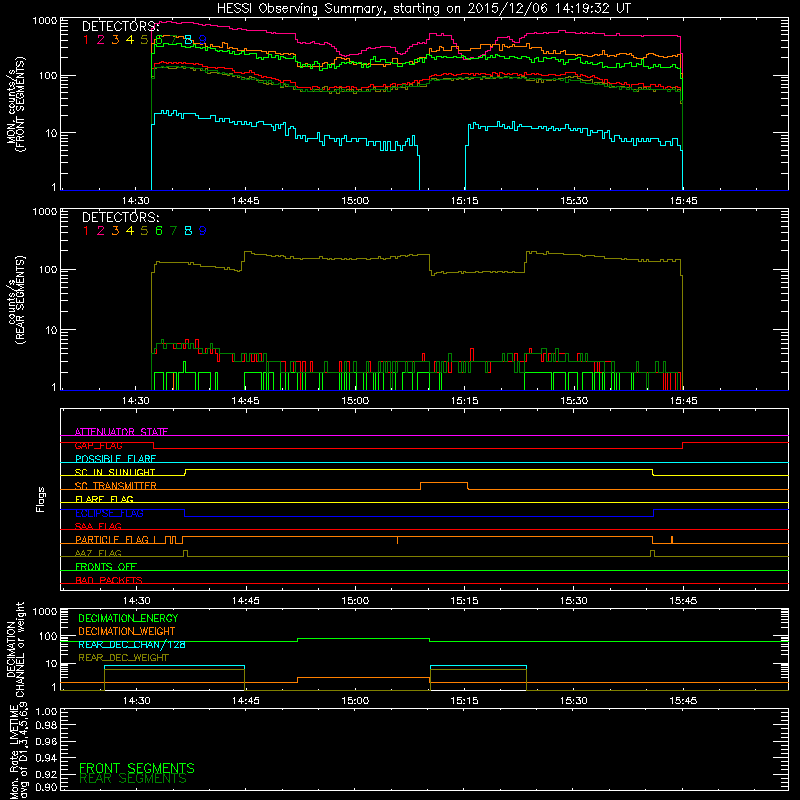Viewport: 800px width, 800px height.
Task: Click the 15:30 tick label under decimation panel
Action: tap(574, 701)
